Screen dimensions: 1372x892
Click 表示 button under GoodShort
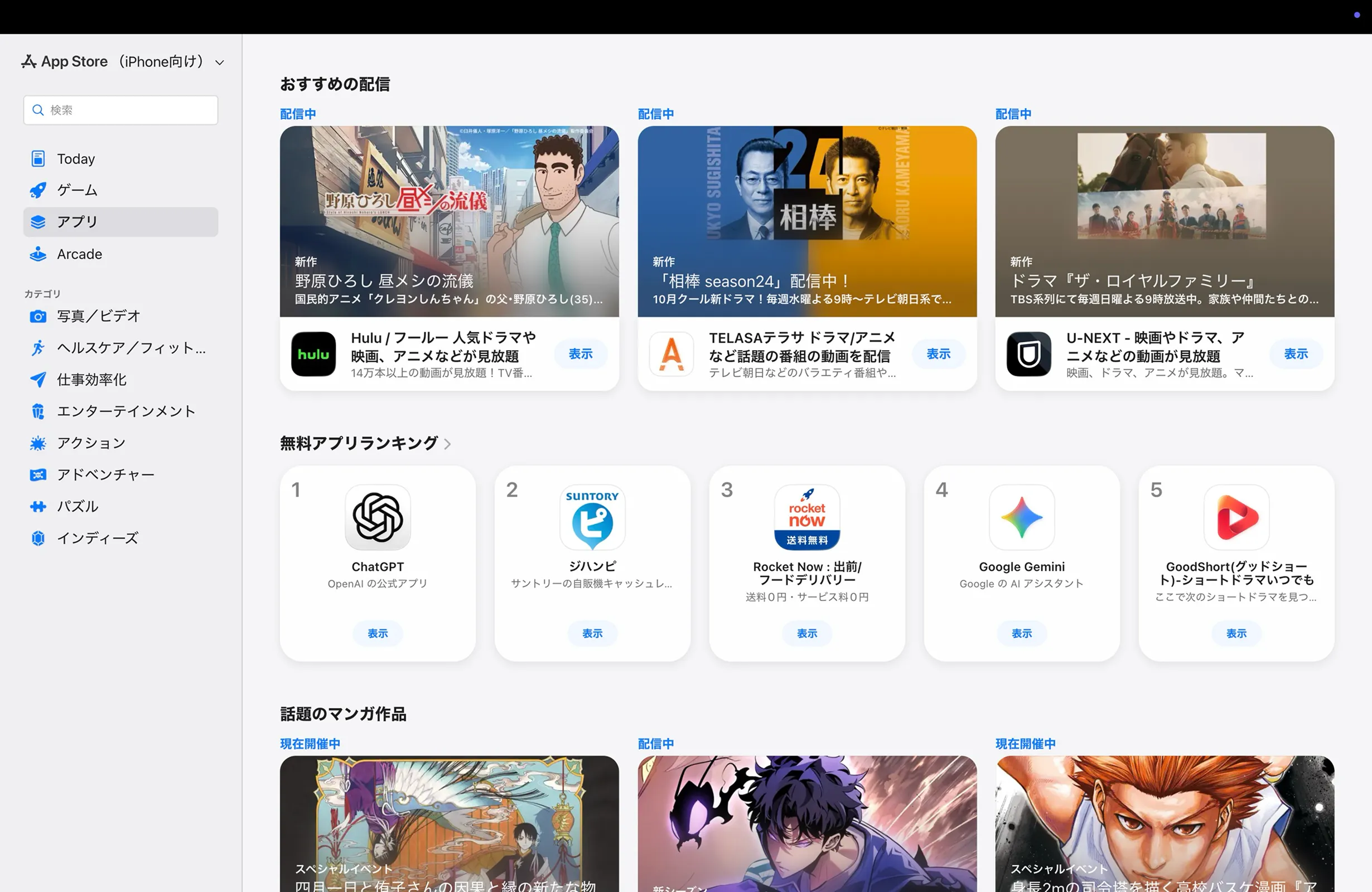tap(1236, 633)
